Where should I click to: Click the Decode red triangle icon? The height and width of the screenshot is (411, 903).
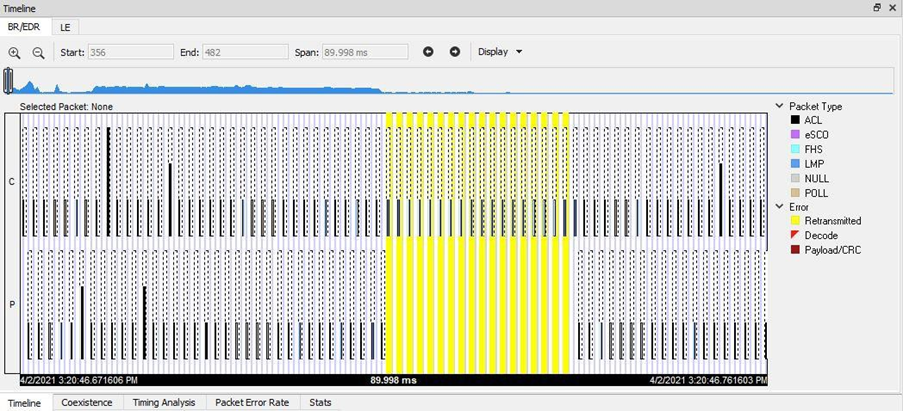[795, 235]
